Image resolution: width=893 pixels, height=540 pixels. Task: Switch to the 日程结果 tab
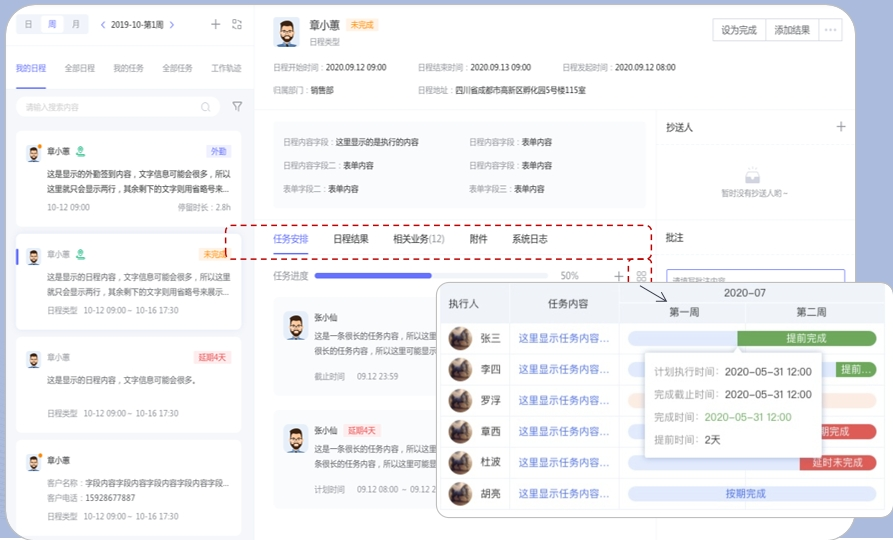tap(350, 239)
